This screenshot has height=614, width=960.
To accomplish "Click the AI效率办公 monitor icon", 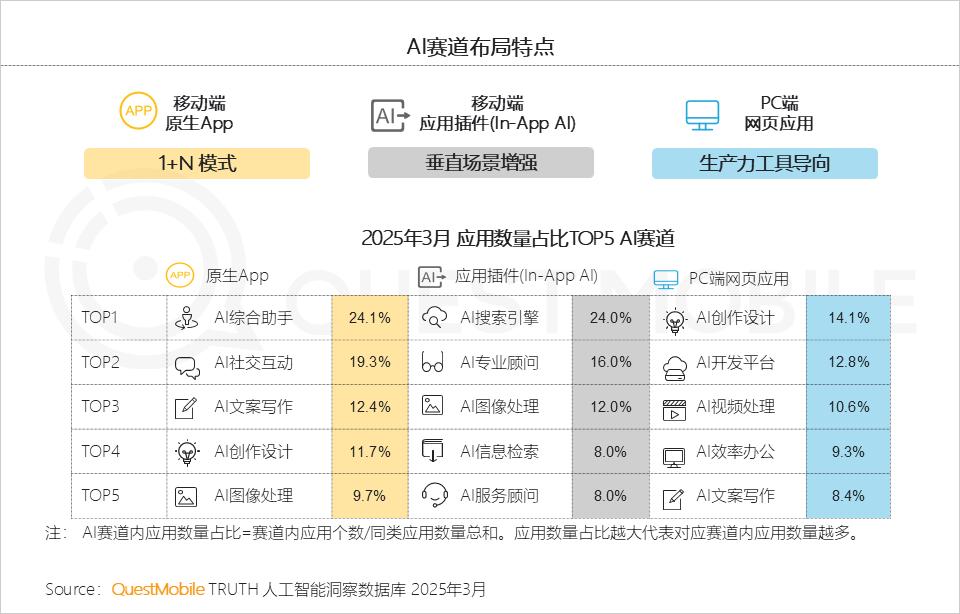I will (673, 457).
